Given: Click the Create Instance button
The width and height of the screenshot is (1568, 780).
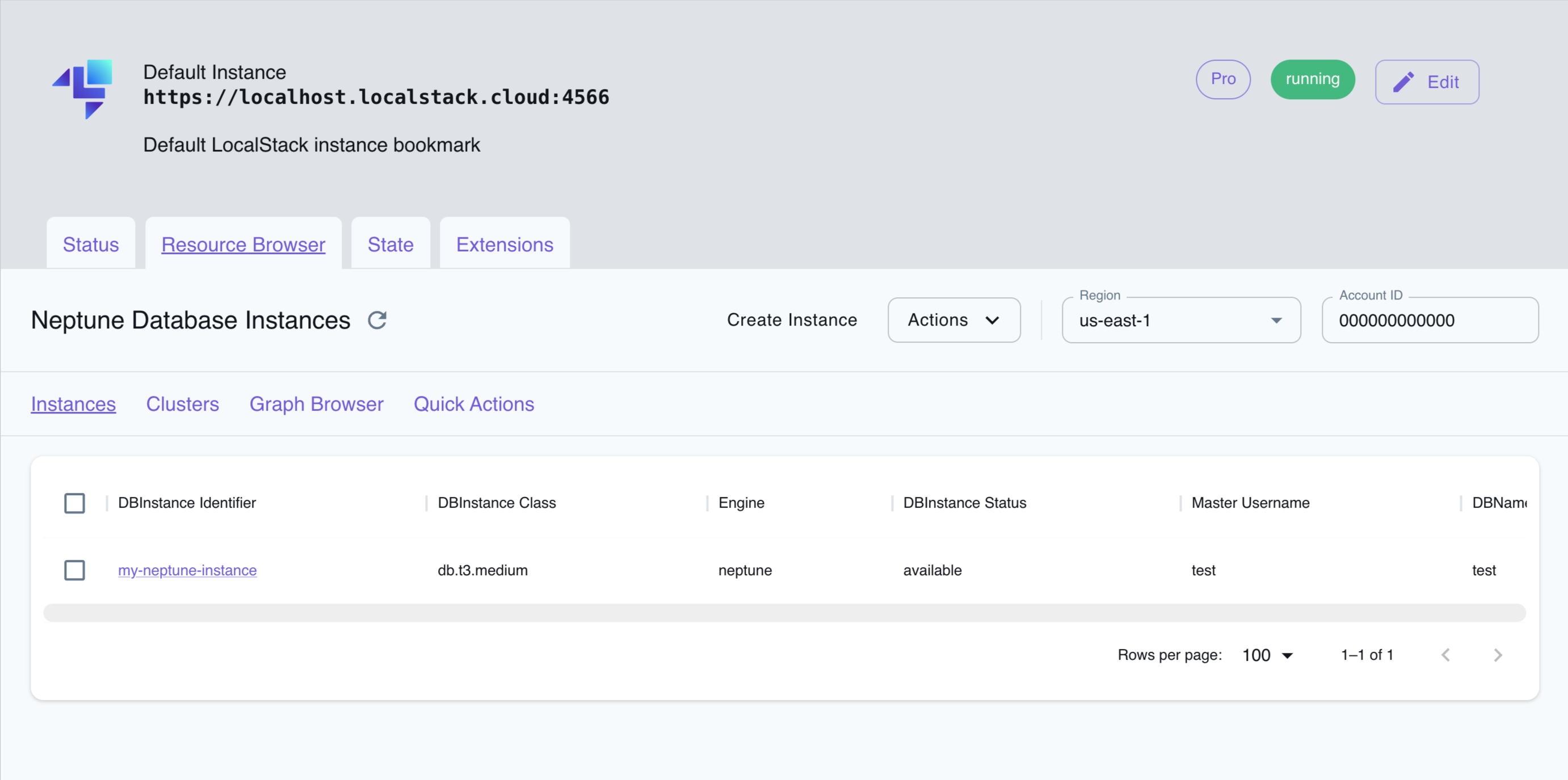Looking at the screenshot, I should [792, 319].
